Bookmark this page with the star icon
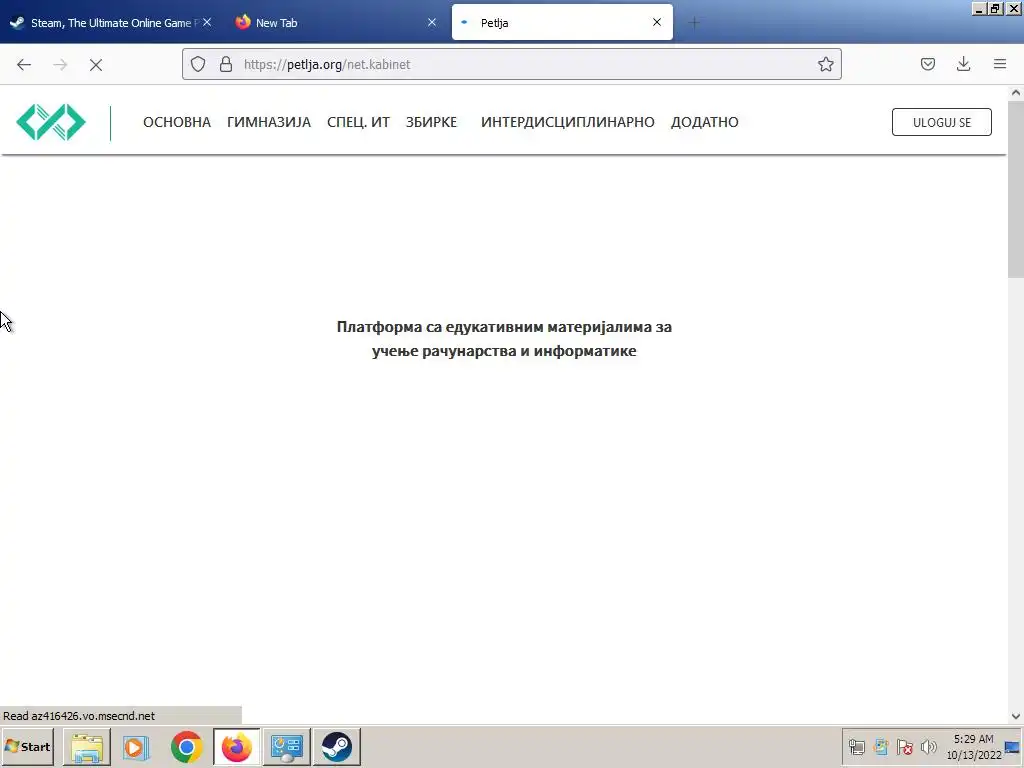 [x=825, y=64]
